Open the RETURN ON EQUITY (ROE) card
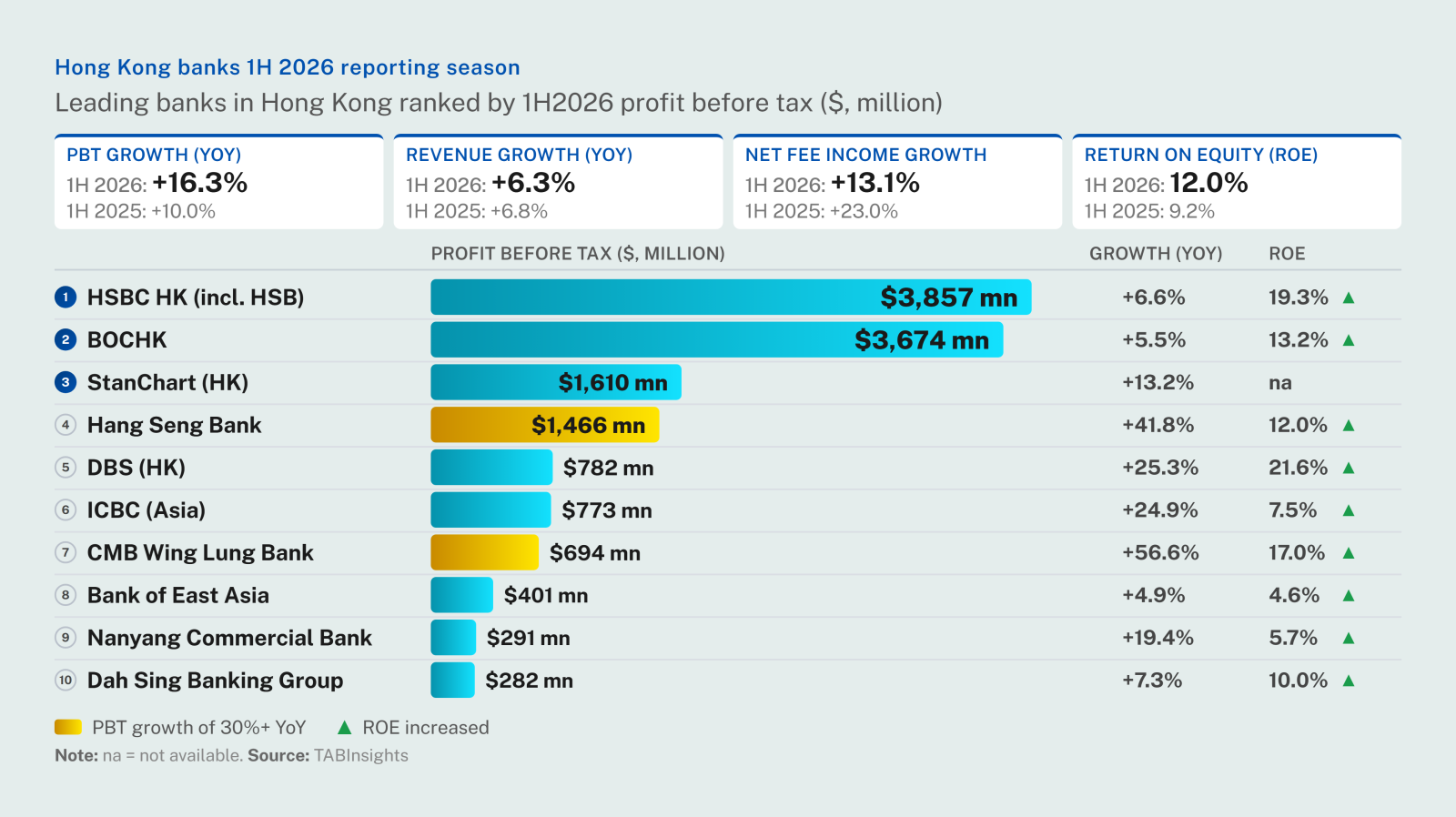Image resolution: width=1456 pixels, height=817 pixels. [x=1237, y=182]
